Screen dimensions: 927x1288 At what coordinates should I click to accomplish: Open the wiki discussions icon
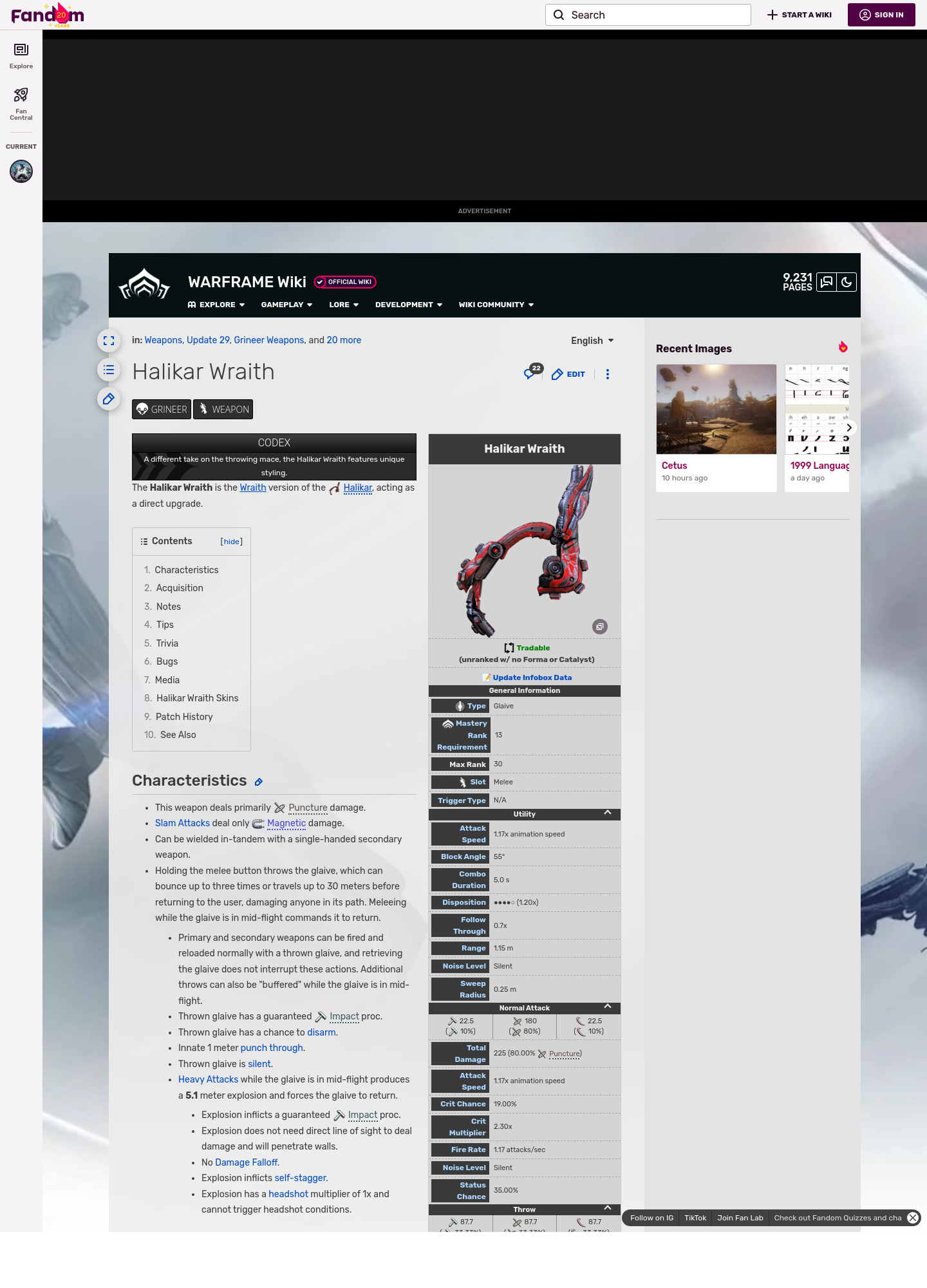[x=827, y=282]
